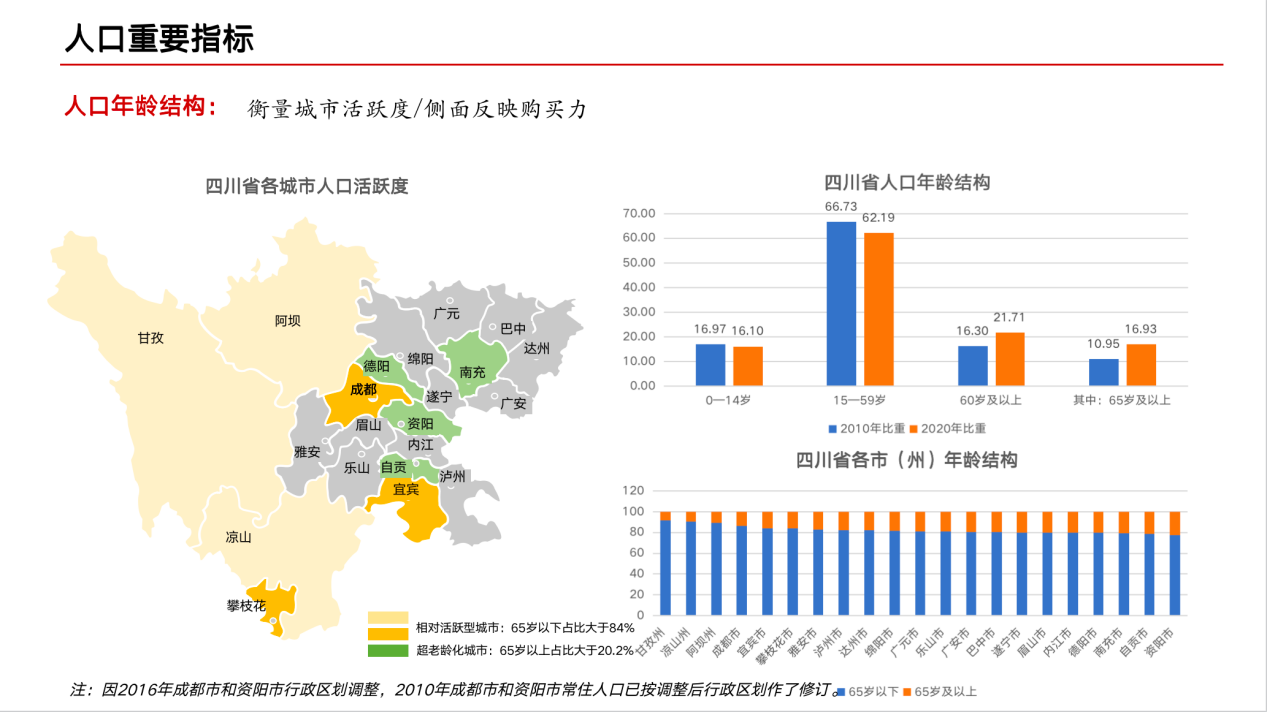Select the red 人口年龄结构 subtitle text
Image resolution: width=1267 pixels, height=712 pixels.
tap(140, 108)
